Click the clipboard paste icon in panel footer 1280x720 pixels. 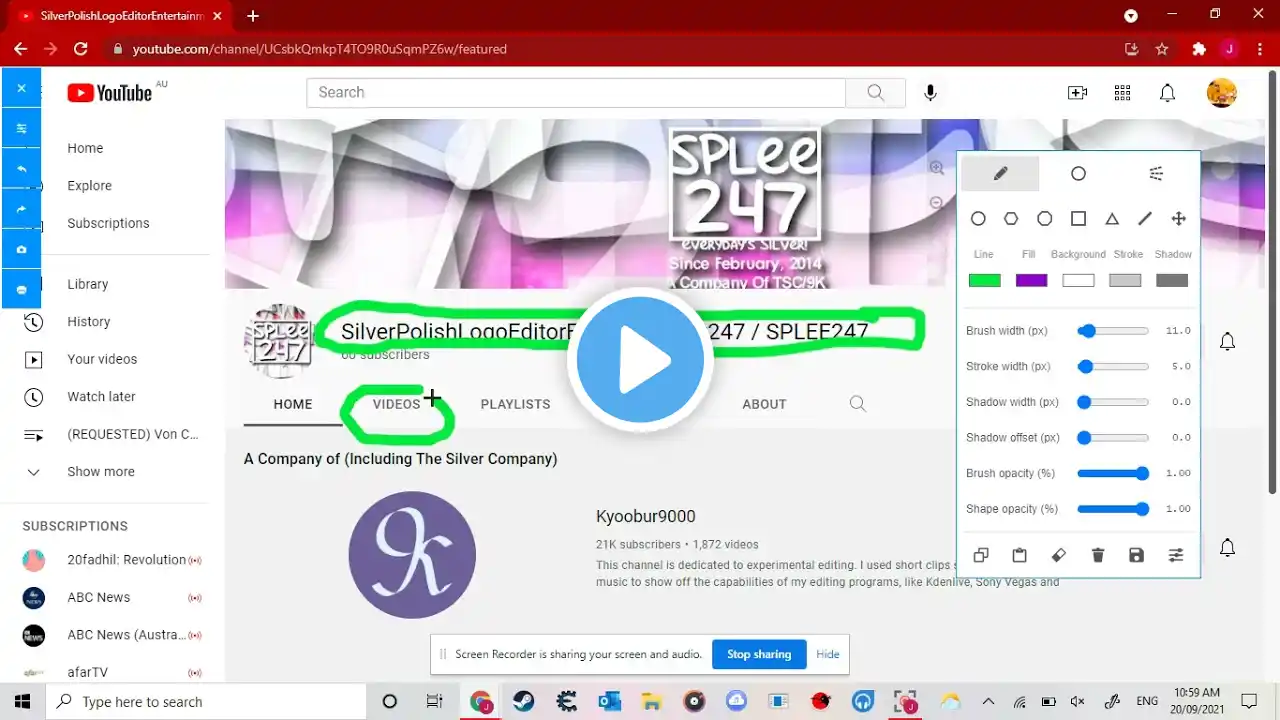click(1020, 555)
